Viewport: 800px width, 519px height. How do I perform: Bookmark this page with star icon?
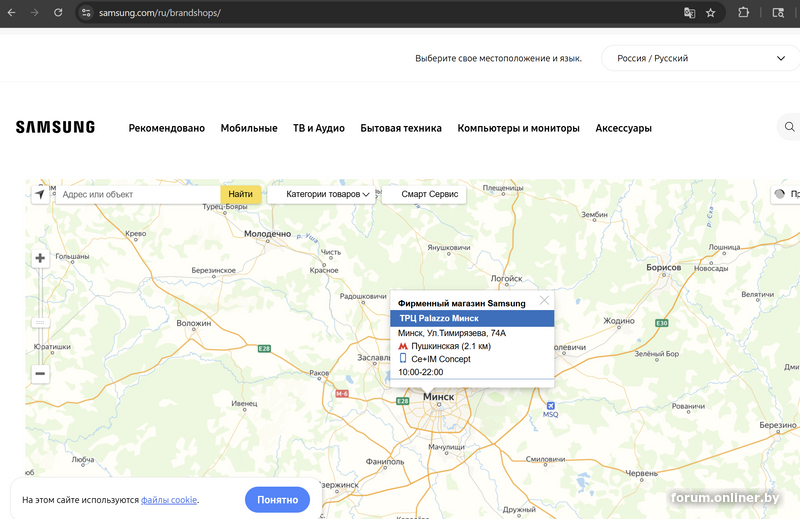click(x=711, y=13)
